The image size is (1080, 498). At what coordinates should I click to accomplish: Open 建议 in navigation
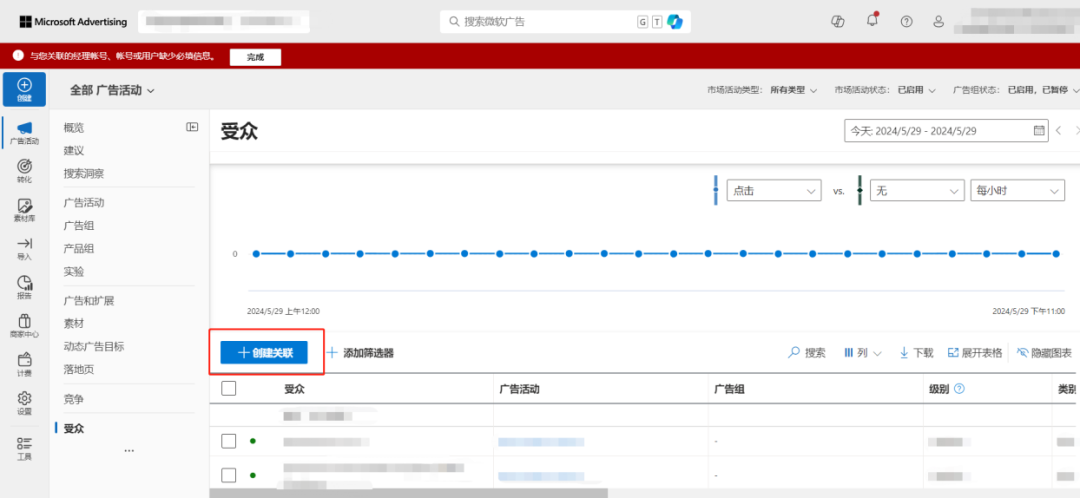point(74,150)
